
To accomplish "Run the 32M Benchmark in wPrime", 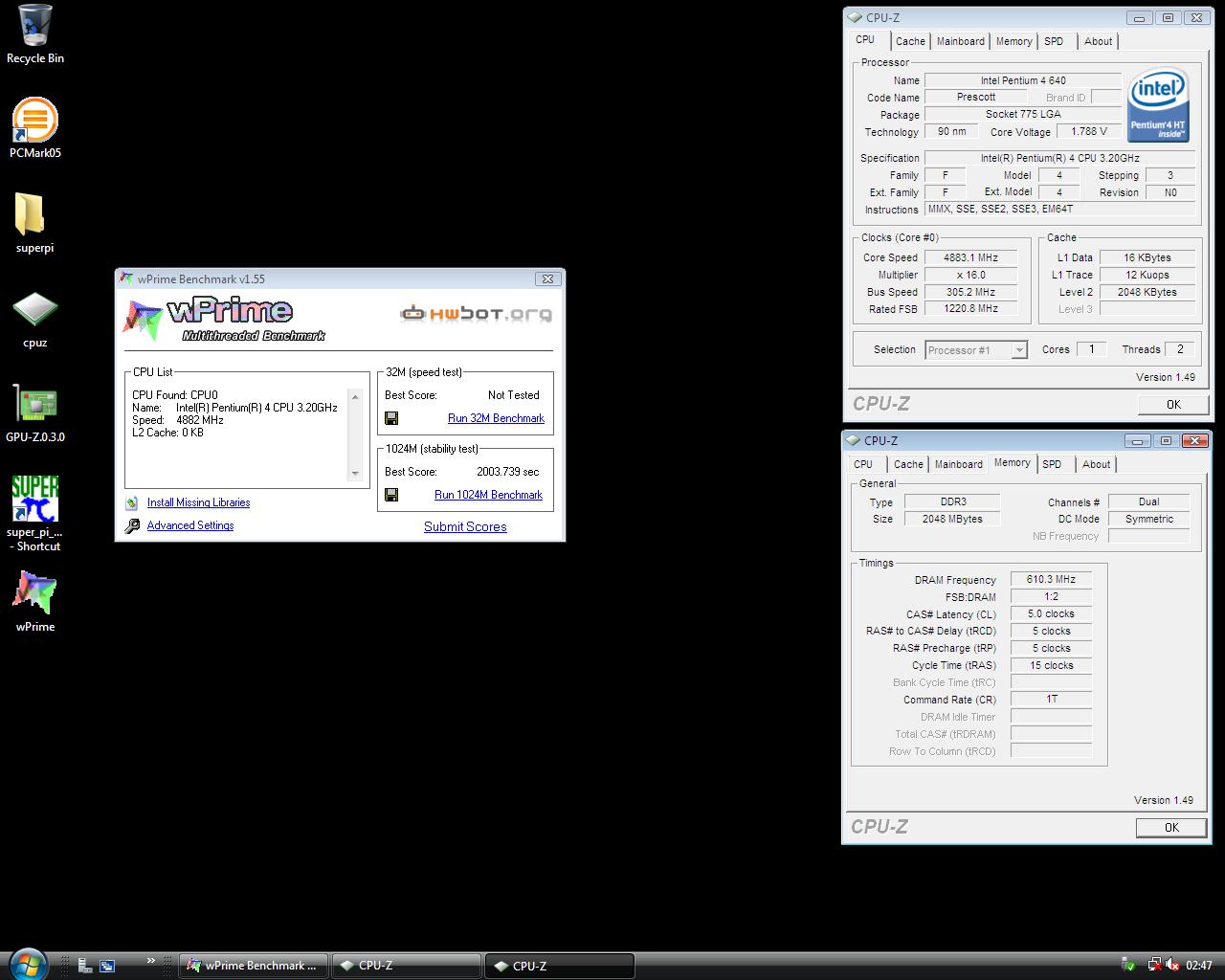I will click(496, 418).
